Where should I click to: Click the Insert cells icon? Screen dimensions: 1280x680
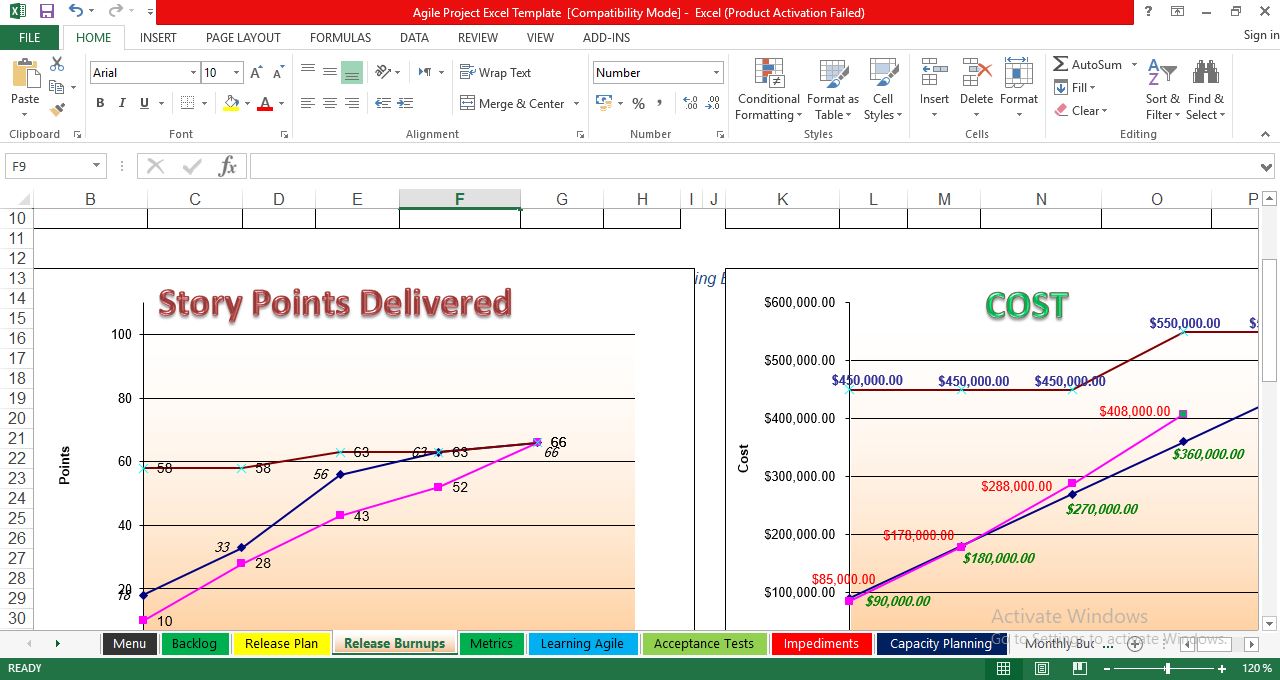(934, 73)
